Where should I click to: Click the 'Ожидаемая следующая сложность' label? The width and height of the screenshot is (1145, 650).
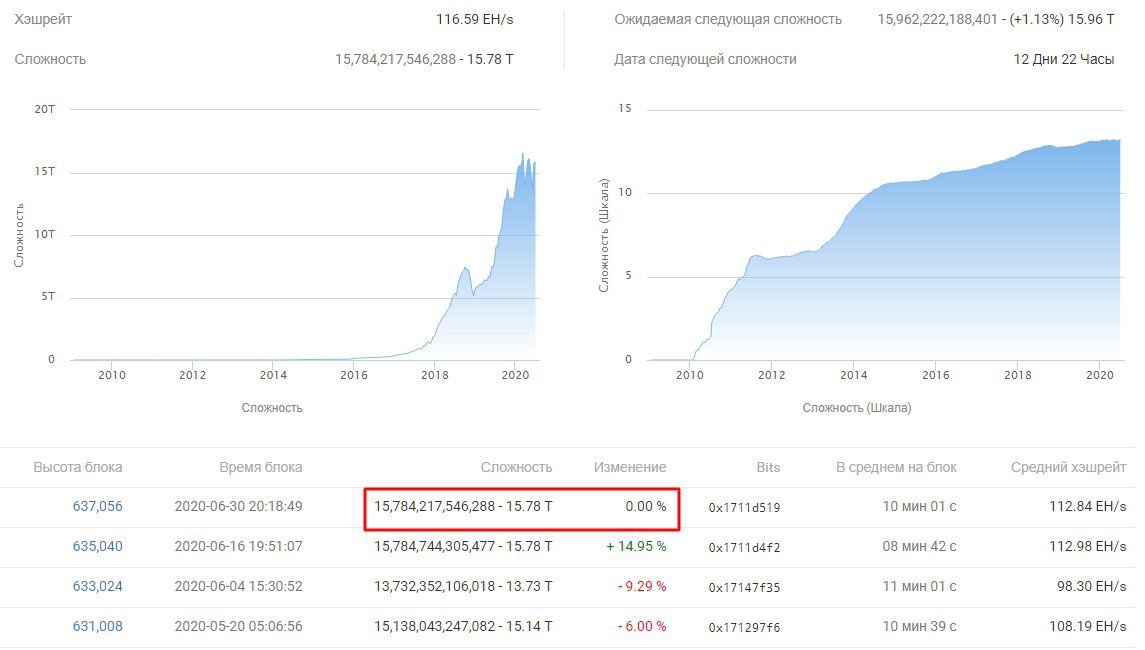(728, 20)
